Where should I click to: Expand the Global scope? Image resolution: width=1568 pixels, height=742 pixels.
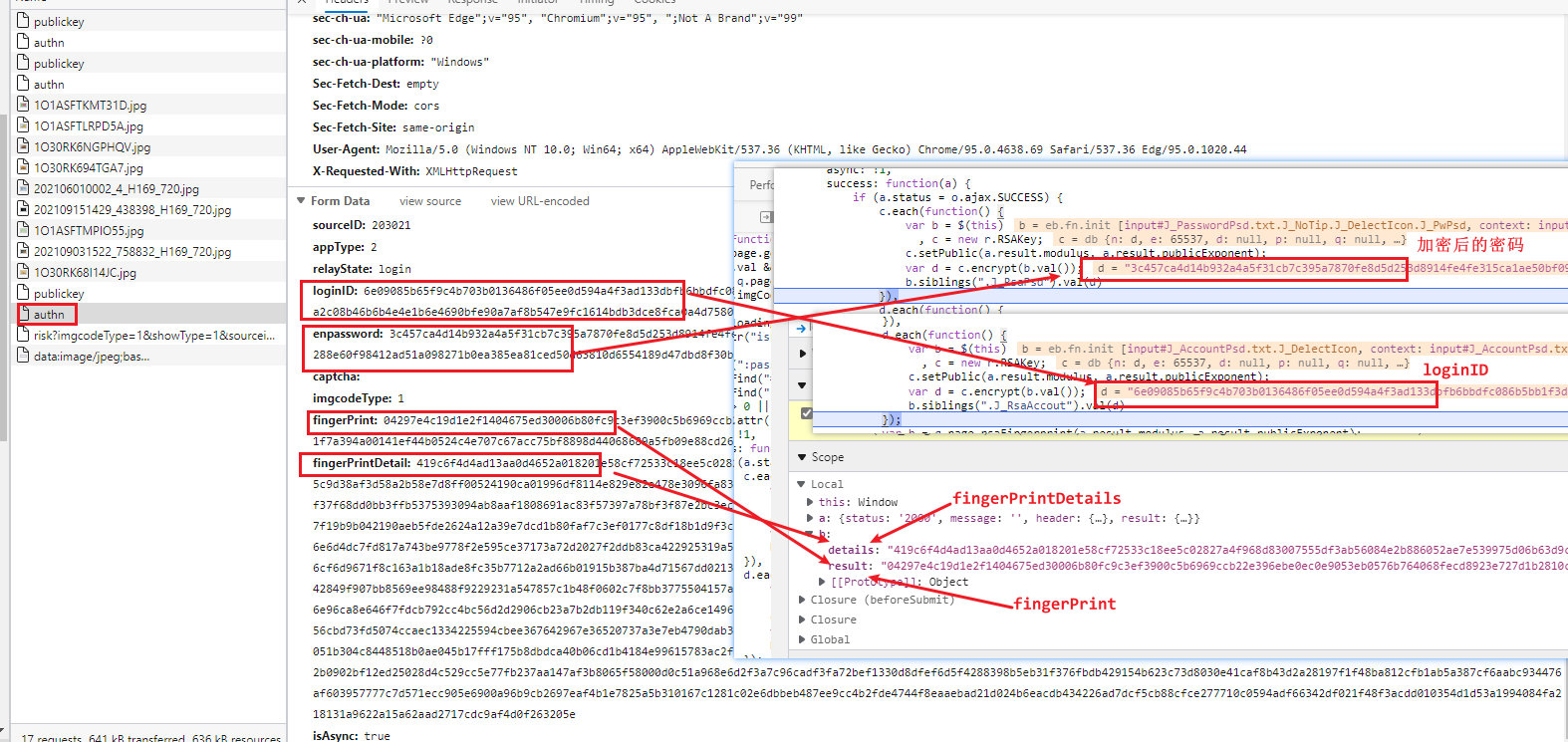tap(802, 639)
